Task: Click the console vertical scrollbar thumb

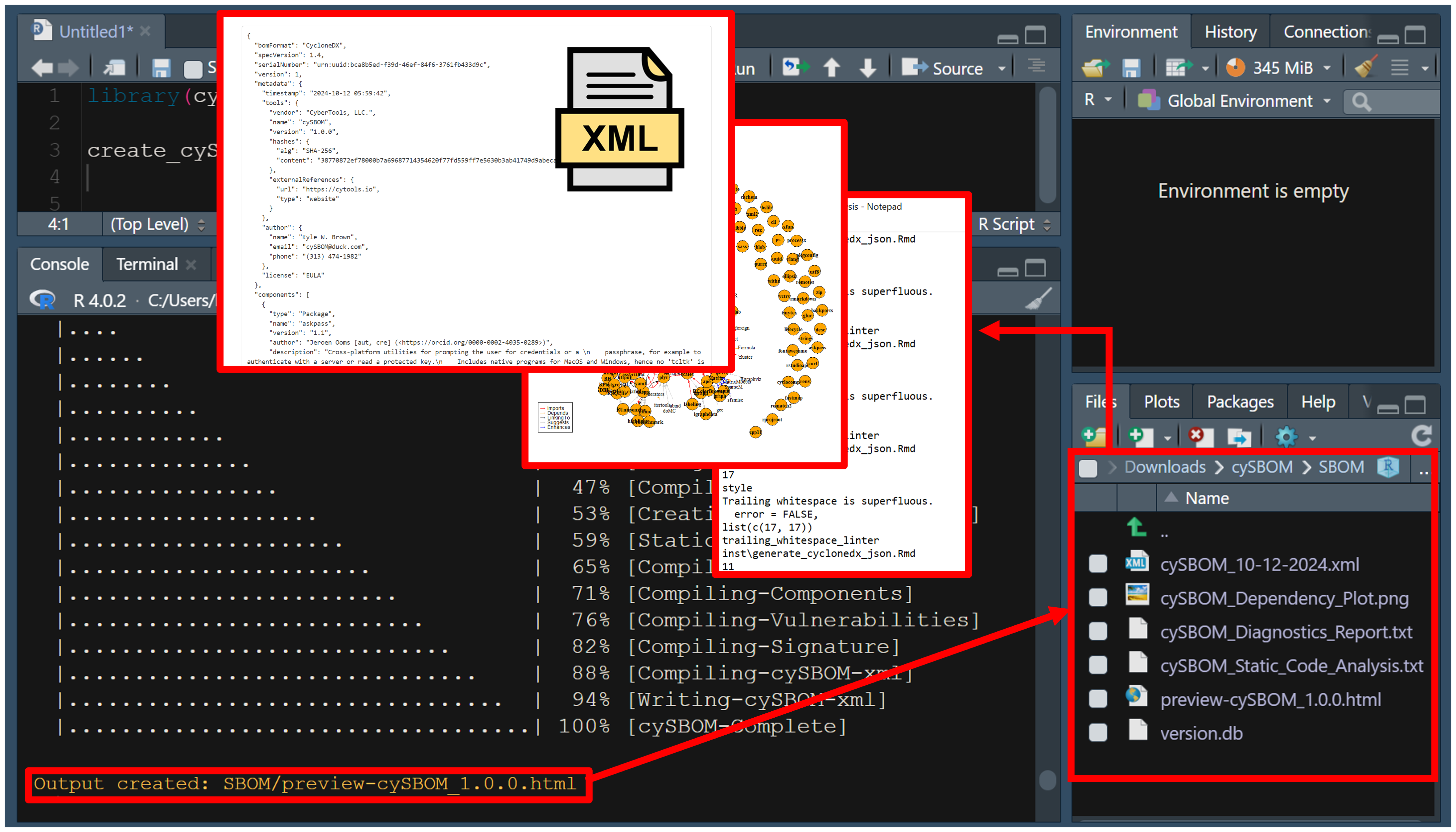Action: (1047, 780)
